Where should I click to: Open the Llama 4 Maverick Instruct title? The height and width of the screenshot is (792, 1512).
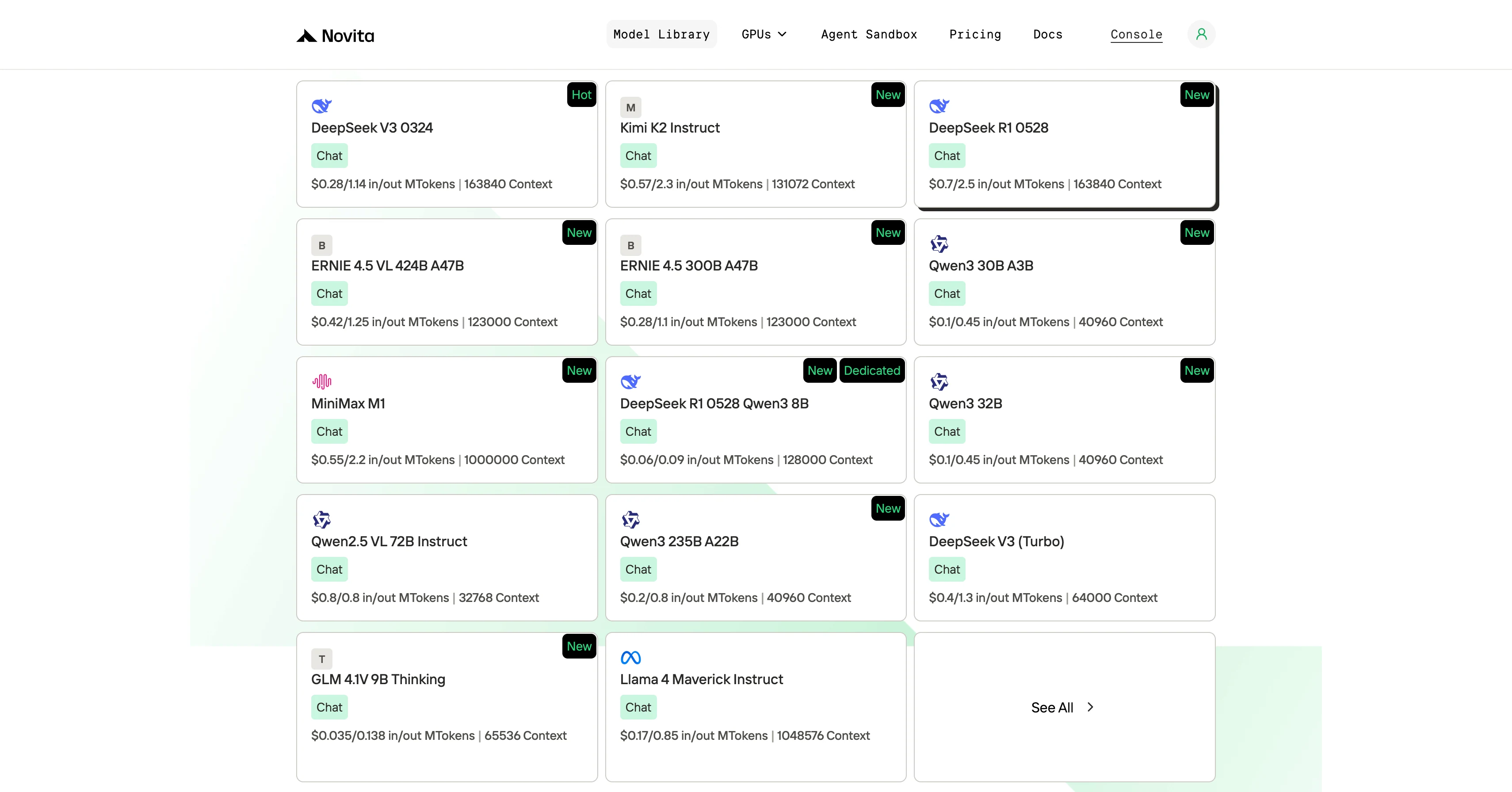tap(702, 679)
